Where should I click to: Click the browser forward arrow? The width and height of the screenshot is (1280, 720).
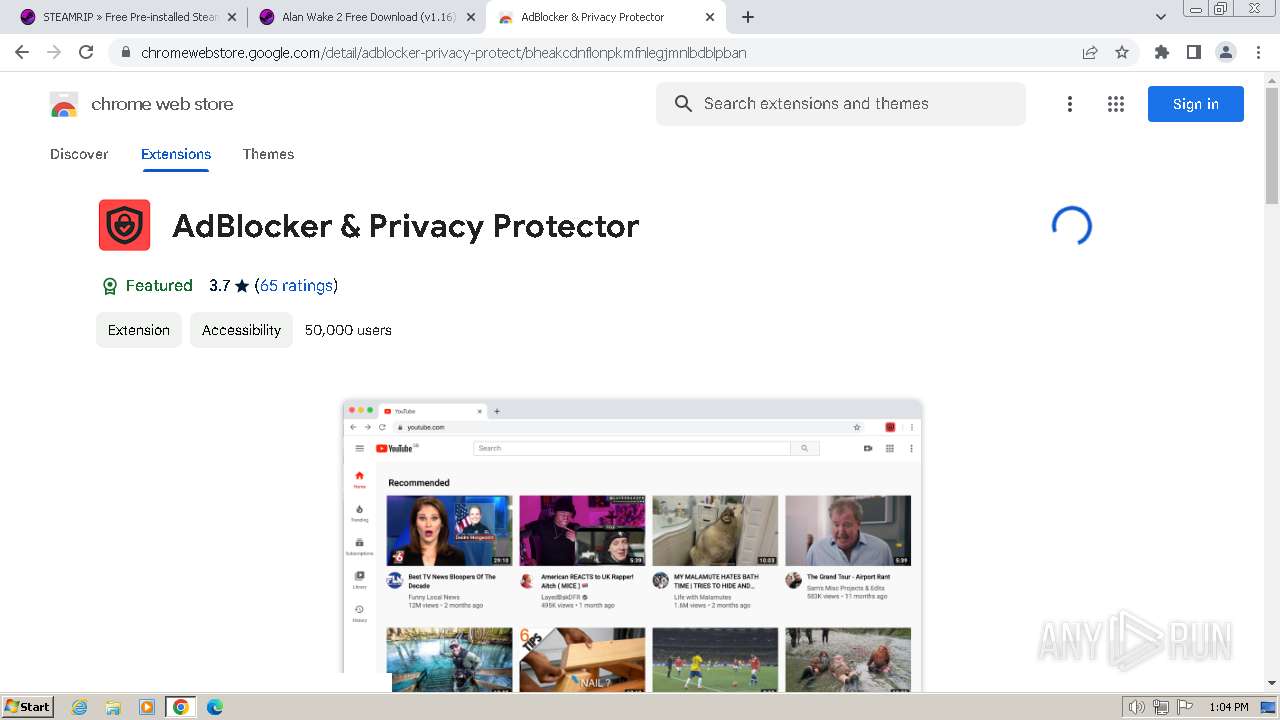54,52
